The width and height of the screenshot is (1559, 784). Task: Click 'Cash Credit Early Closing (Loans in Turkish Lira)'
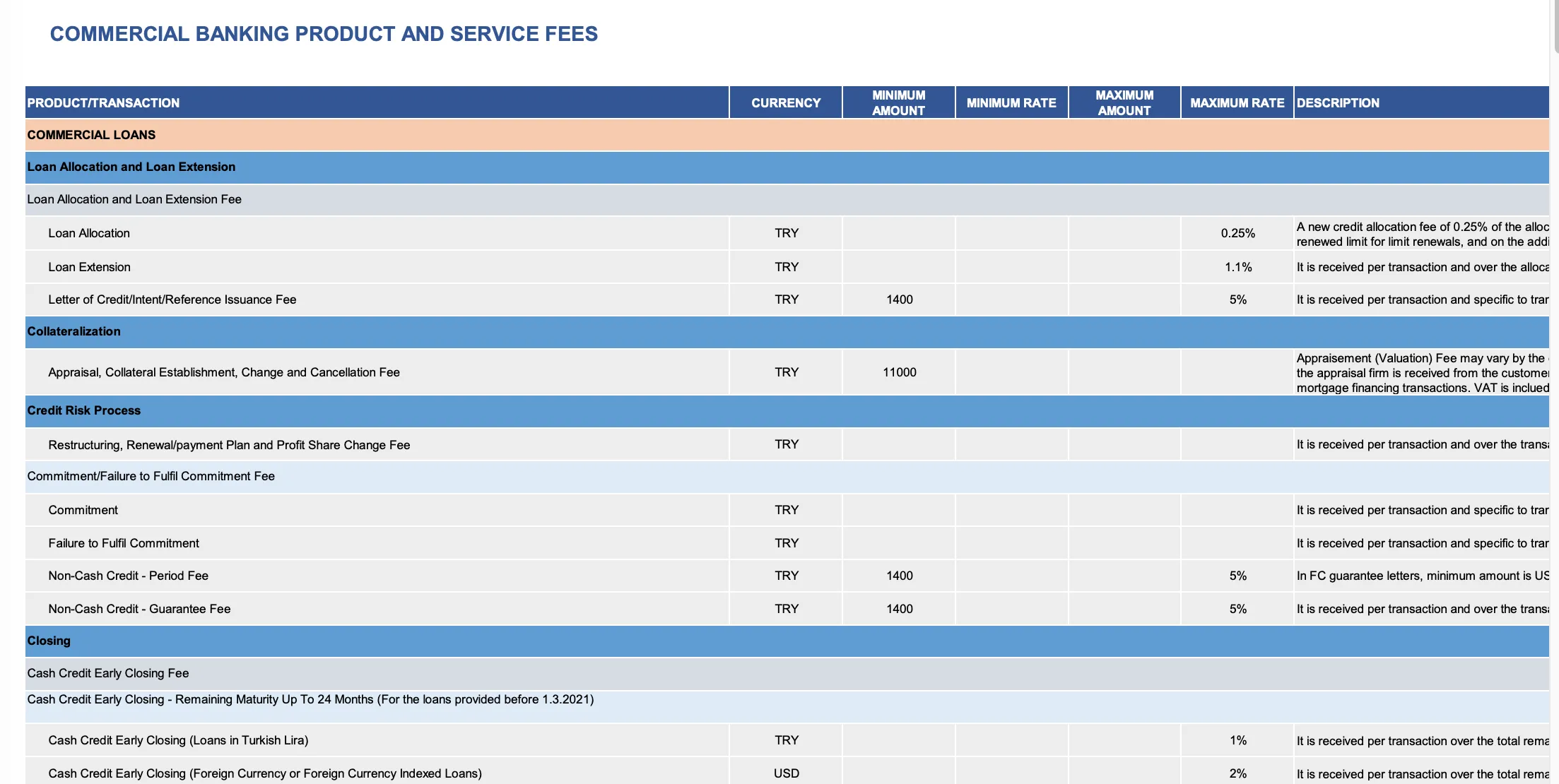178,740
